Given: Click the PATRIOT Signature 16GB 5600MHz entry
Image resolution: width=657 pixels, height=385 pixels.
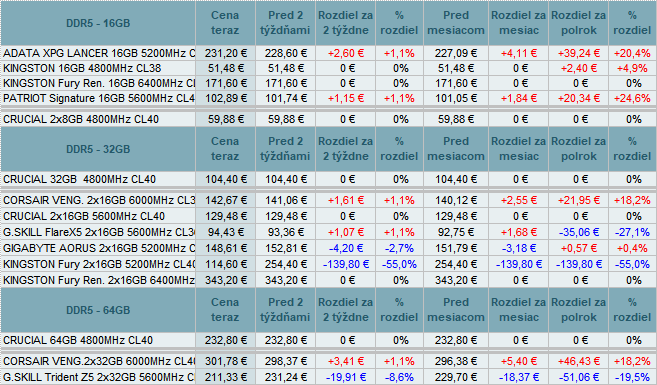Looking at the screenshot, I should (x=99, y=98).
